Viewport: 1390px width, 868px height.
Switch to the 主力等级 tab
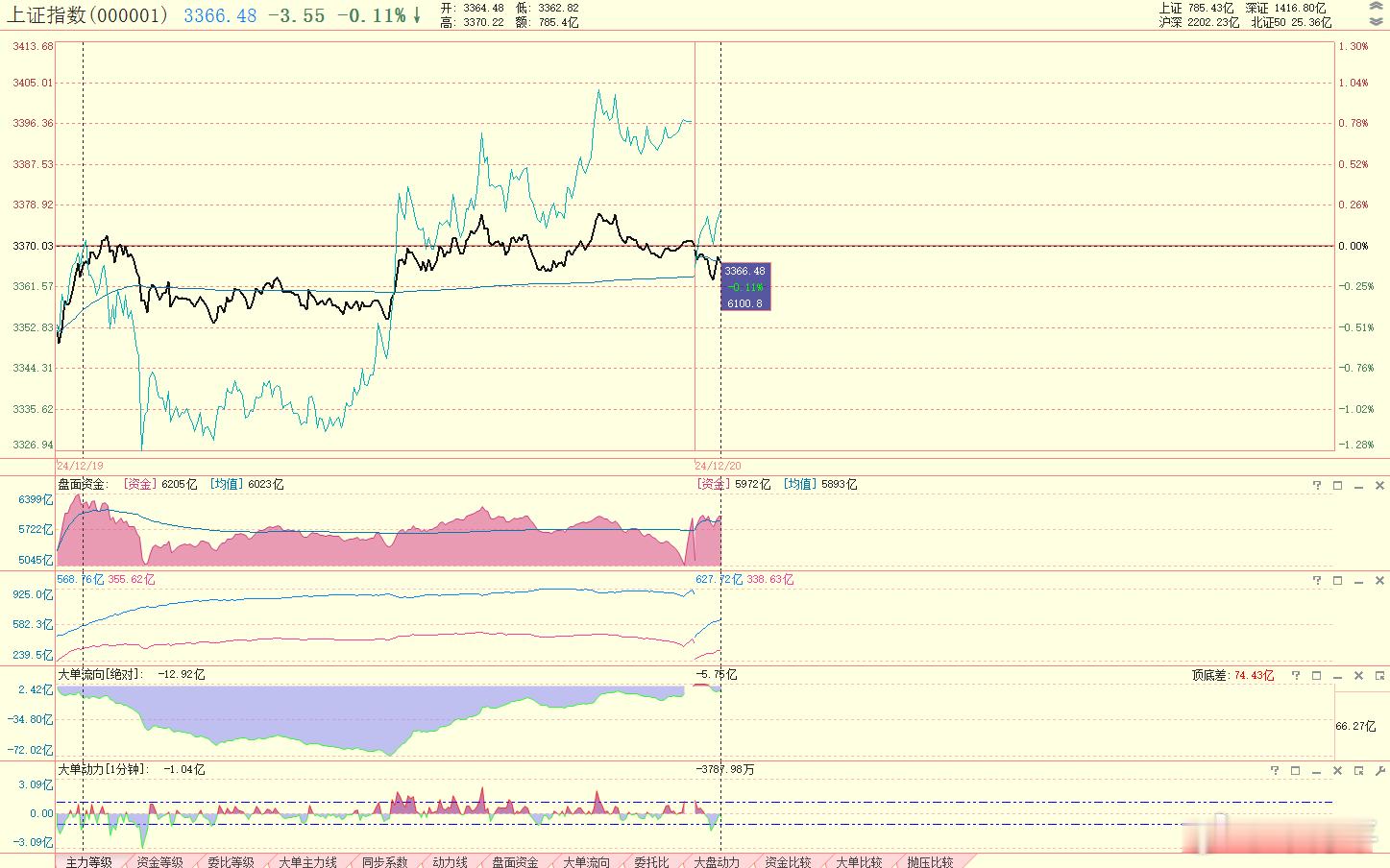89,862
